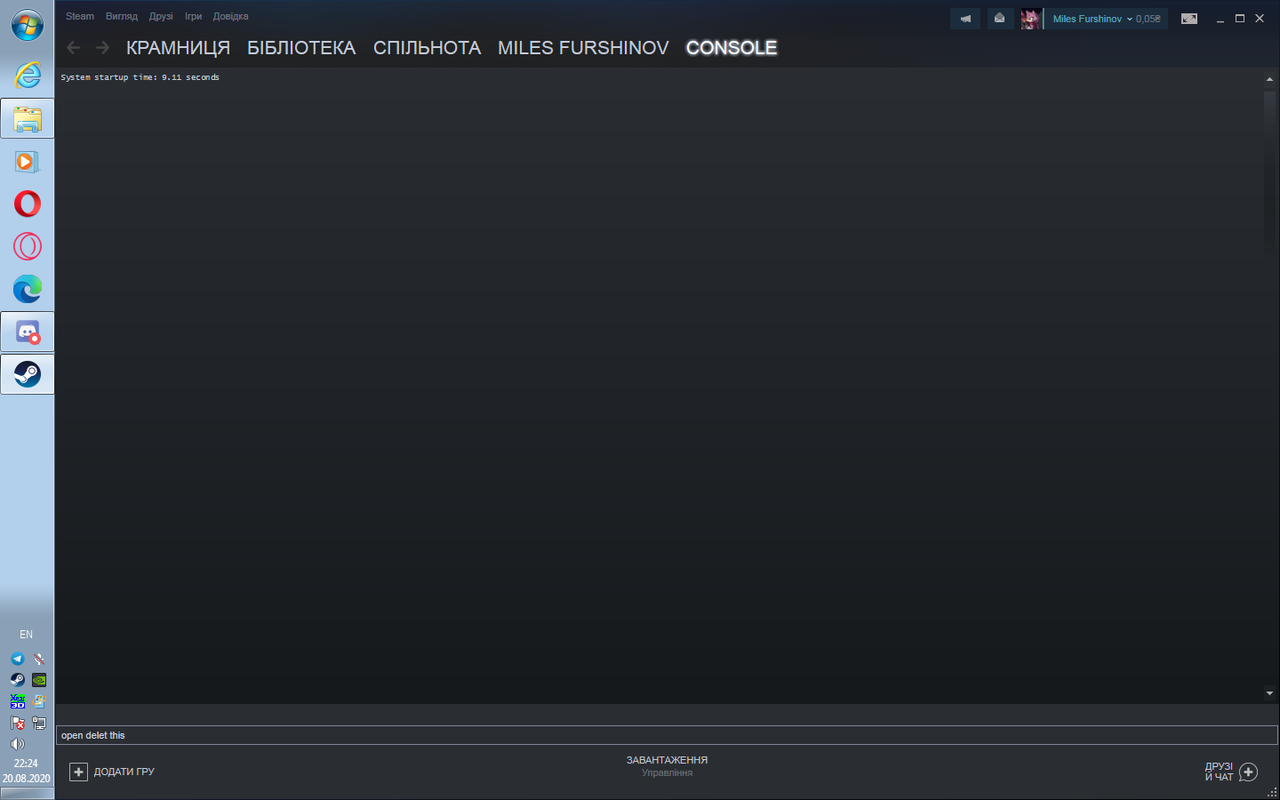Open Windows Media Player from the taskbar
The height and width of the screenshot is (800, 1280).
coord(27,161)
